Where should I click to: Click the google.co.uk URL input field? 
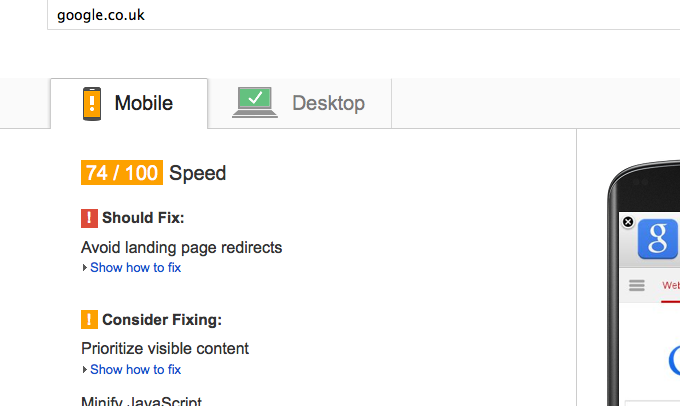coord(363,15)
